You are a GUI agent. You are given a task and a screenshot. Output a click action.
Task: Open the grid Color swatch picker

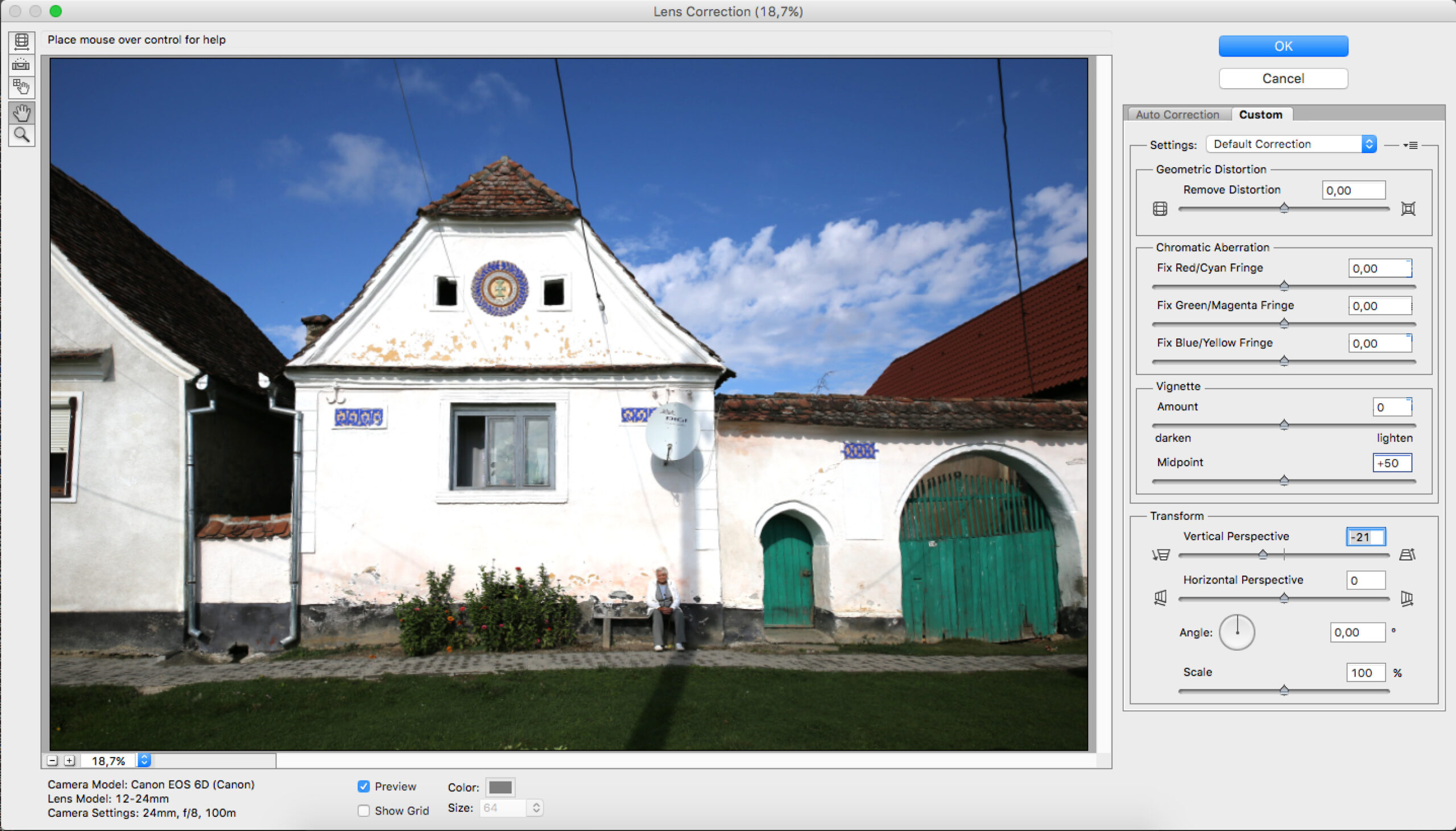(x=500, y=787)
